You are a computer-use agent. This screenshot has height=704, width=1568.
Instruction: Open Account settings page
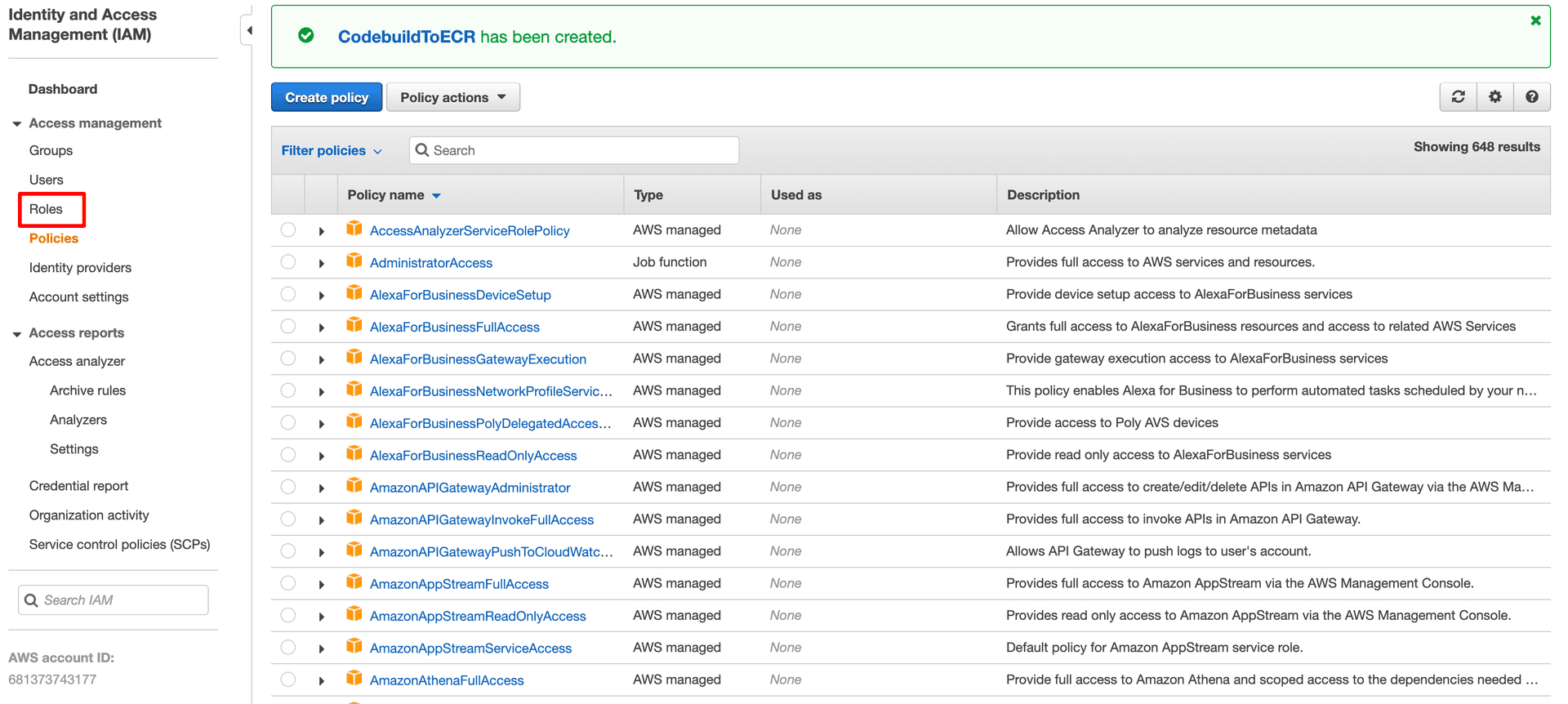tap(79, 297)
